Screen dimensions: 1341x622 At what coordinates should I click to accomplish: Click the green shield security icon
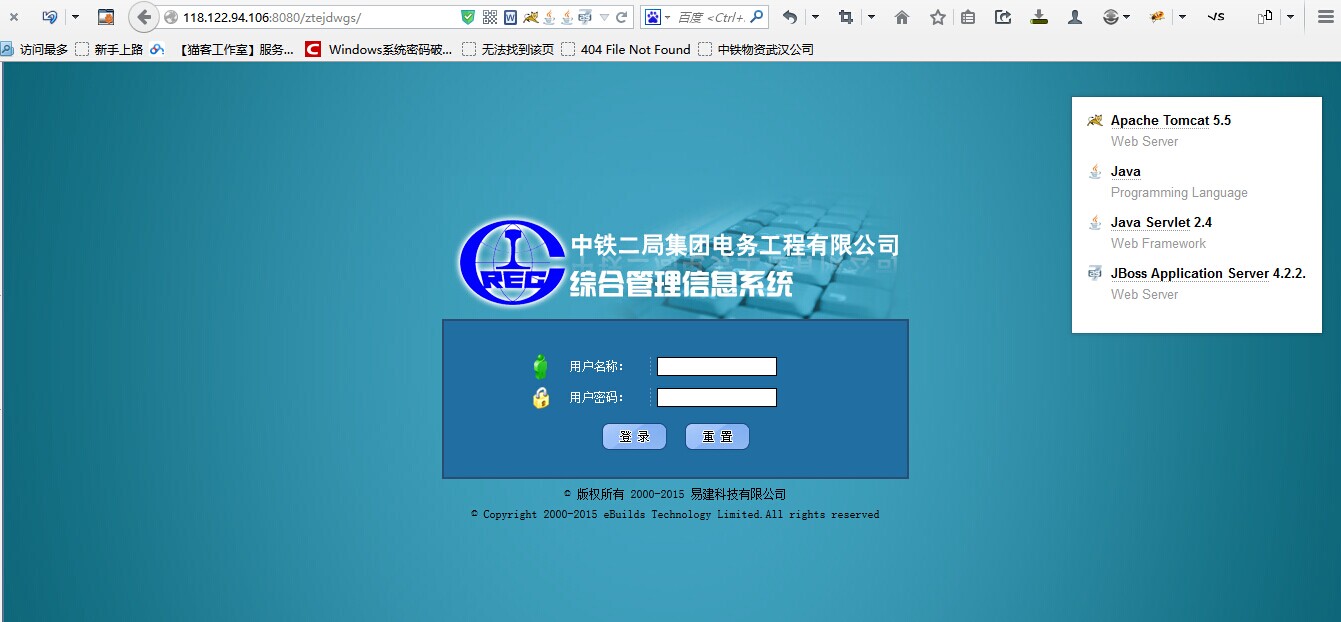(468, 17)
